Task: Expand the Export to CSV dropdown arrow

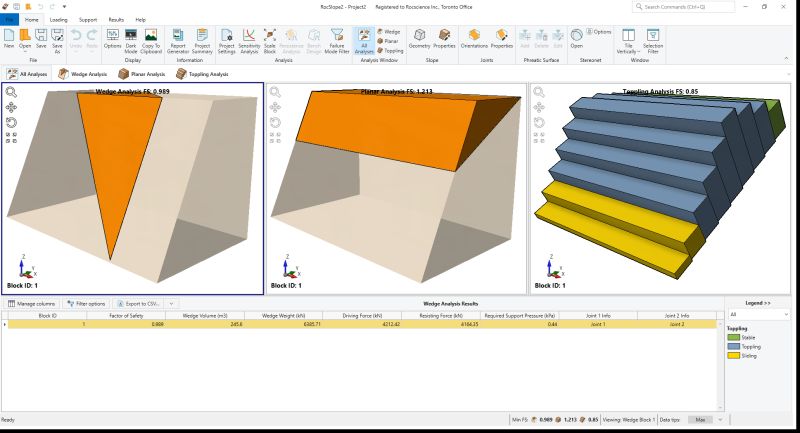Action: tap(171, 303)
